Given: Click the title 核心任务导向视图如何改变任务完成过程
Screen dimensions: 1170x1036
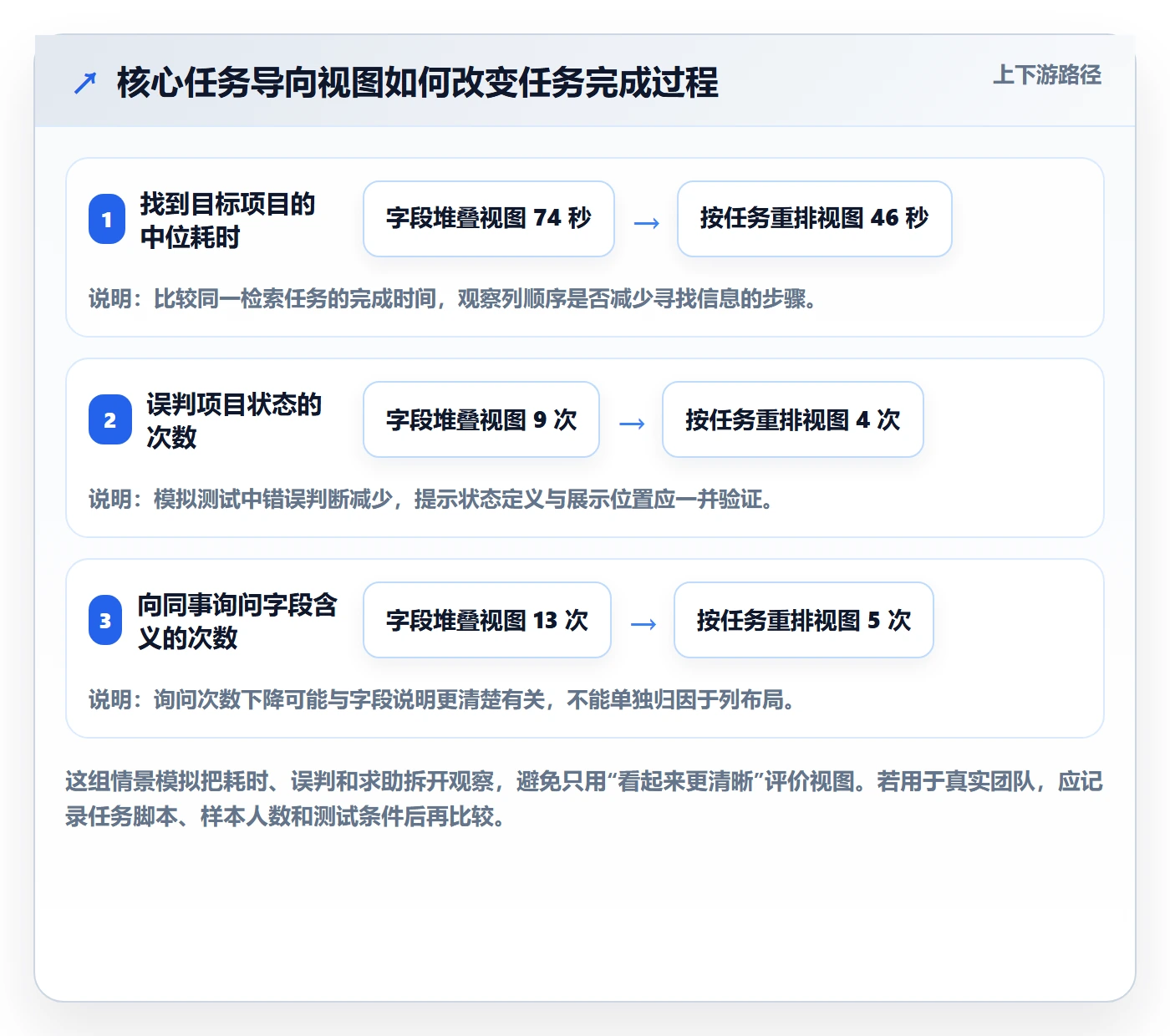Looking at the screenshot, I should pyautogui.click(x=417, y=83).
